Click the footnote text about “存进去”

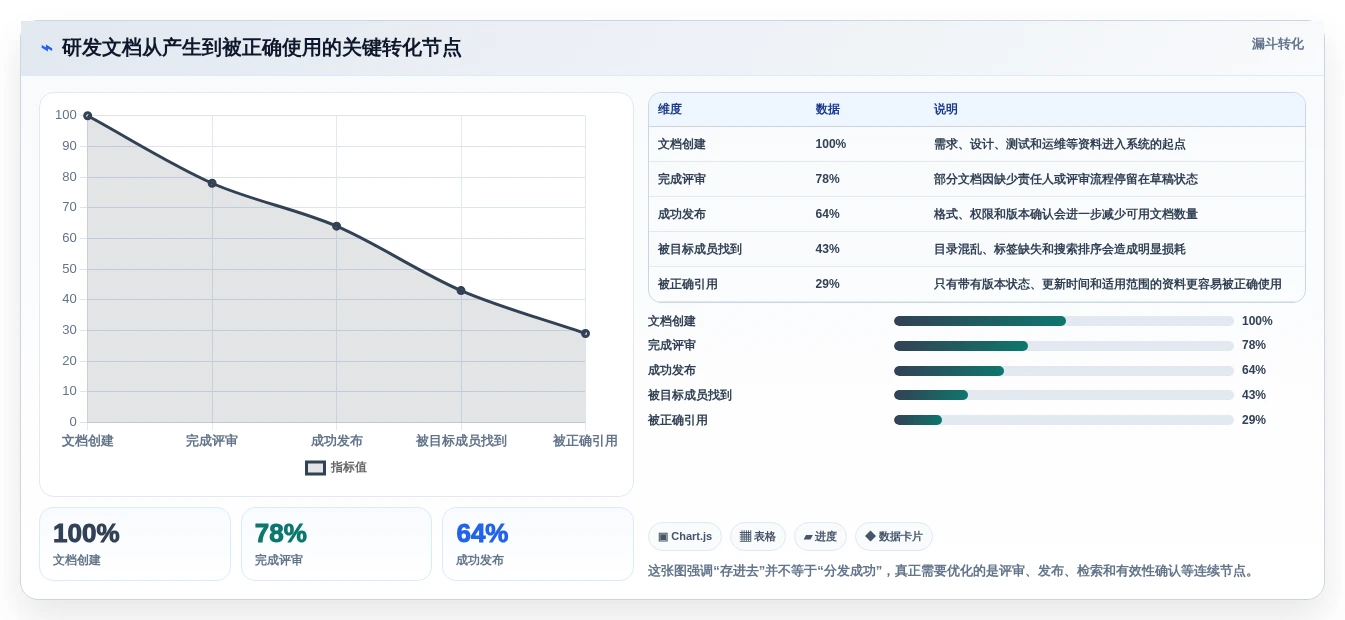click(951, 571)
